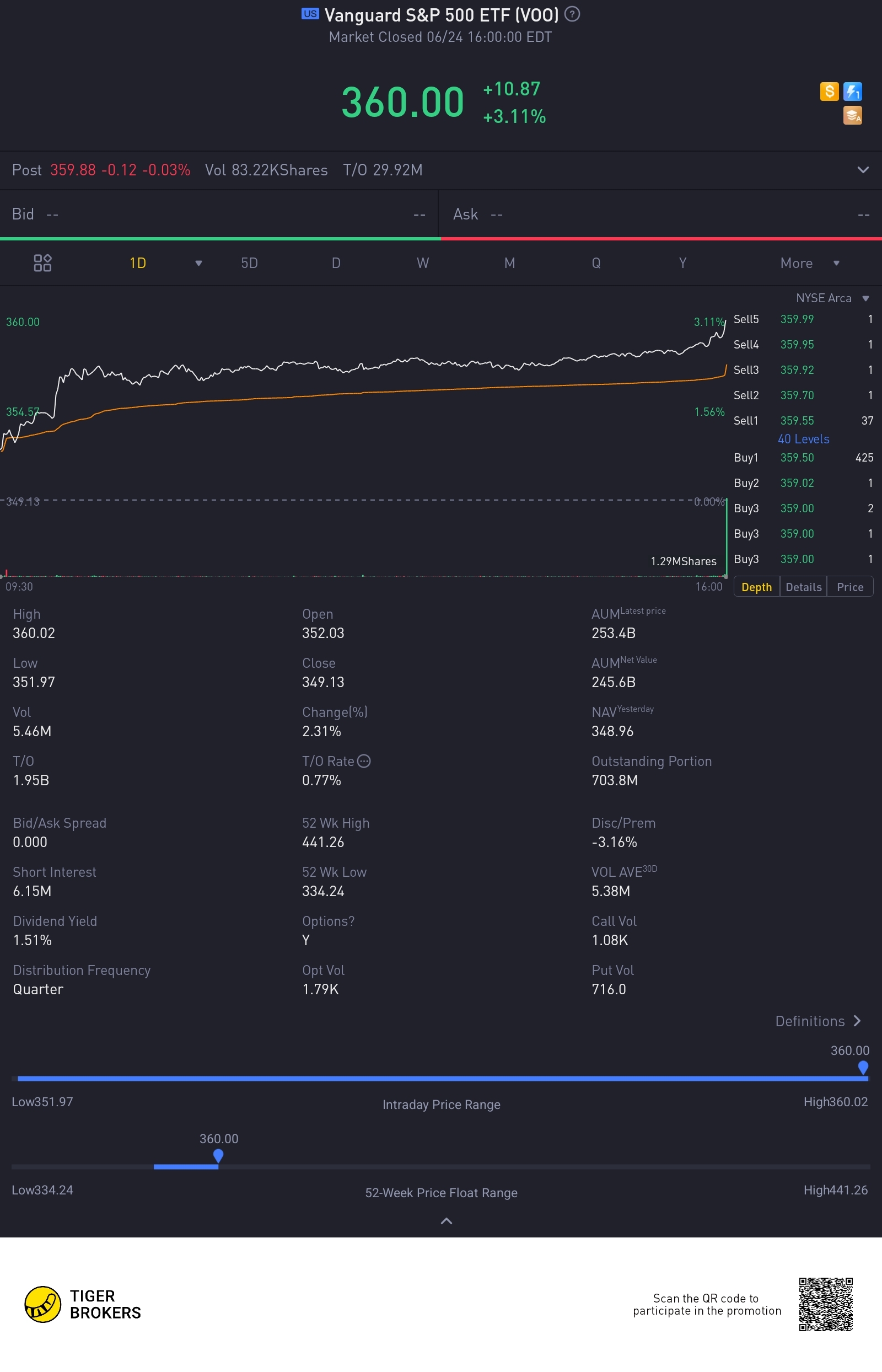Tap the Put Vol value 716.0
Viewport: 882px width, 1372px height.
(x=608, y=989)
